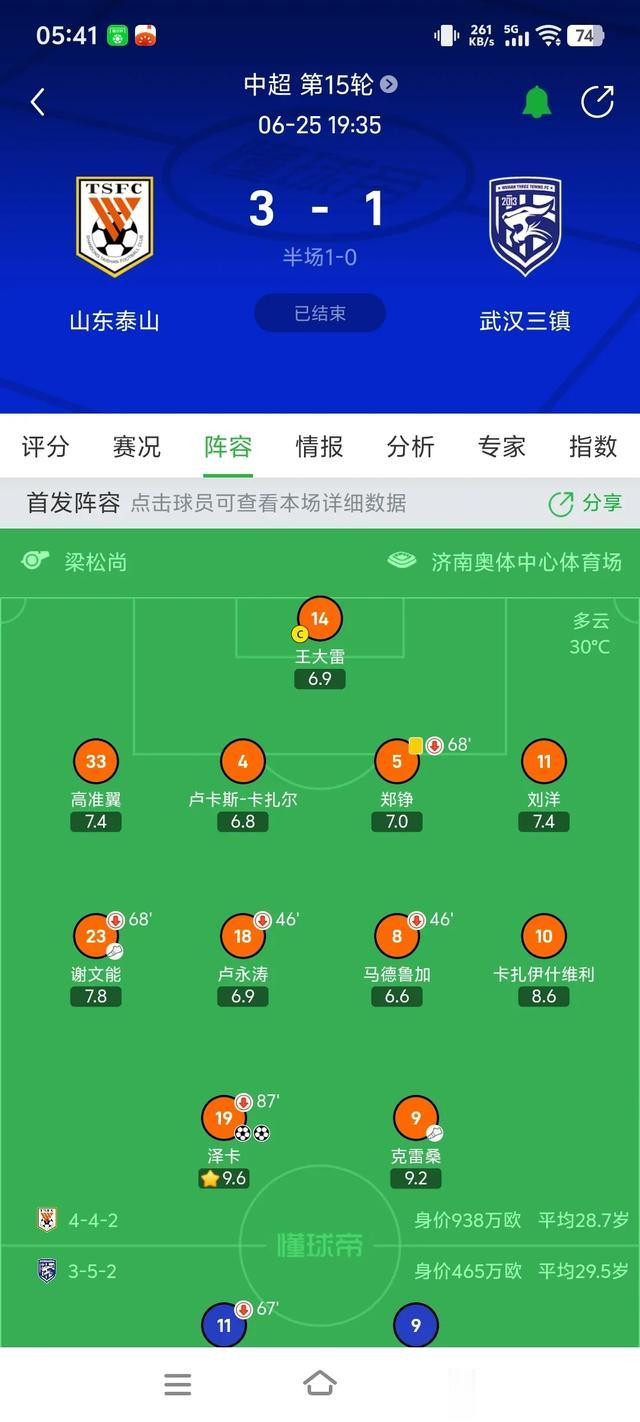Viewport: 640px width, 1422px height.
Task: Open the 武汉三镇 team logo
Action: (x=525, y=227)
